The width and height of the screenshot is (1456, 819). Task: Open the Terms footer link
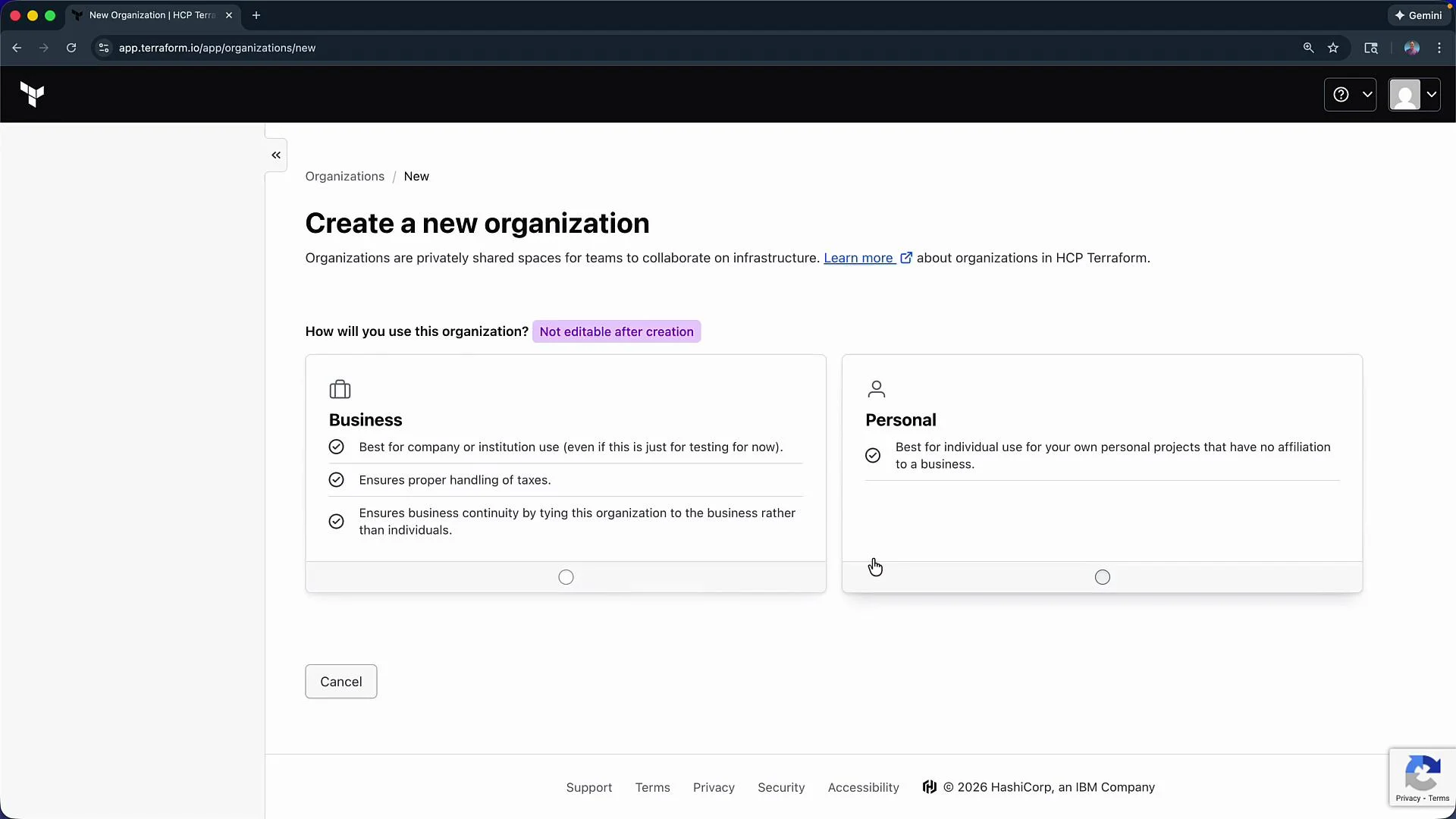(x=652, y=787)
